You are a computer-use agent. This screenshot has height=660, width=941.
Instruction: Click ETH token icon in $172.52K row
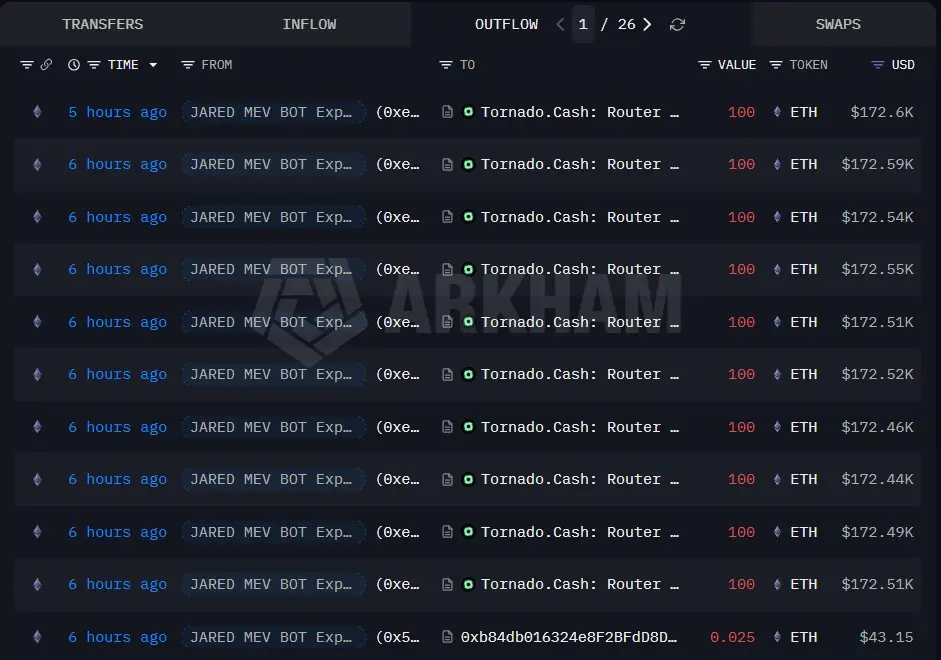coord(777,374)
